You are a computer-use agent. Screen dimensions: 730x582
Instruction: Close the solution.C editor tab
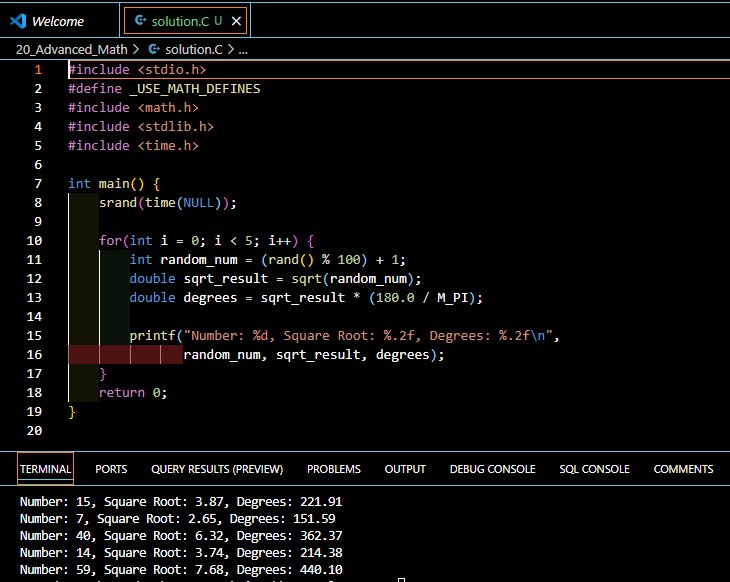coord(235,21)
